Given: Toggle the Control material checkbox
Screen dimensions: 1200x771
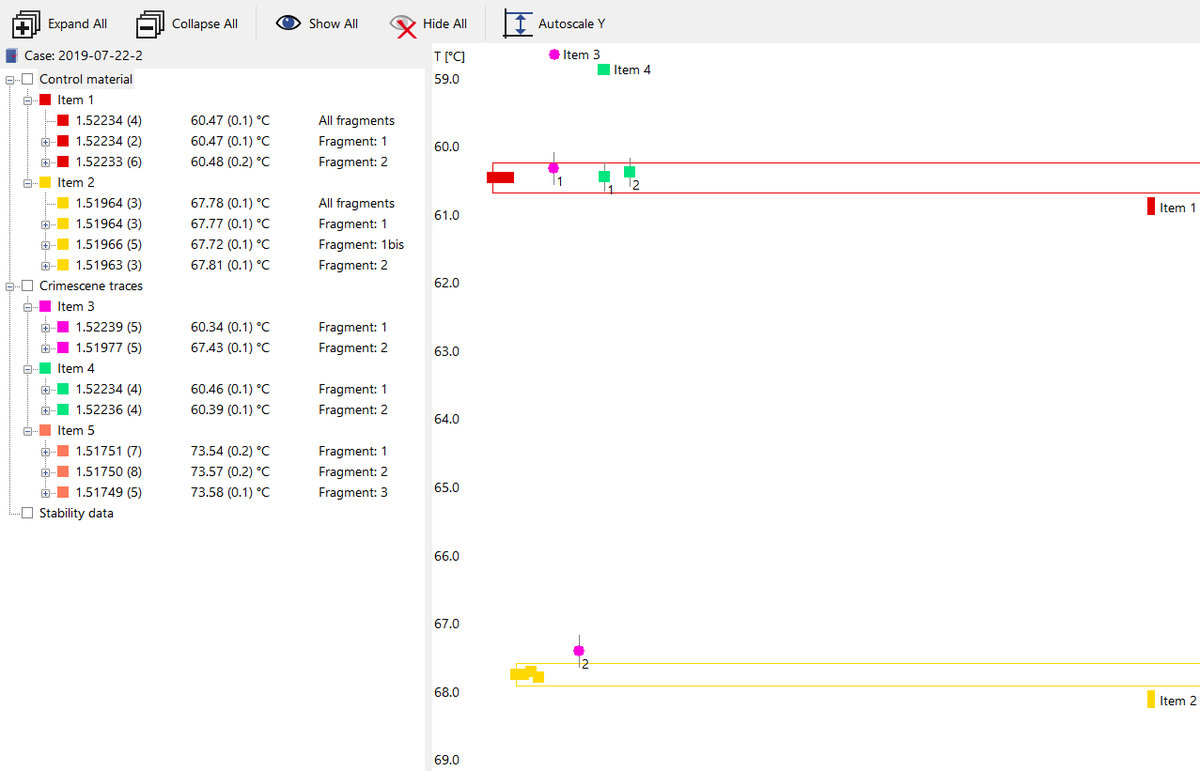Looking at the screenshot, I should [28, 79].
